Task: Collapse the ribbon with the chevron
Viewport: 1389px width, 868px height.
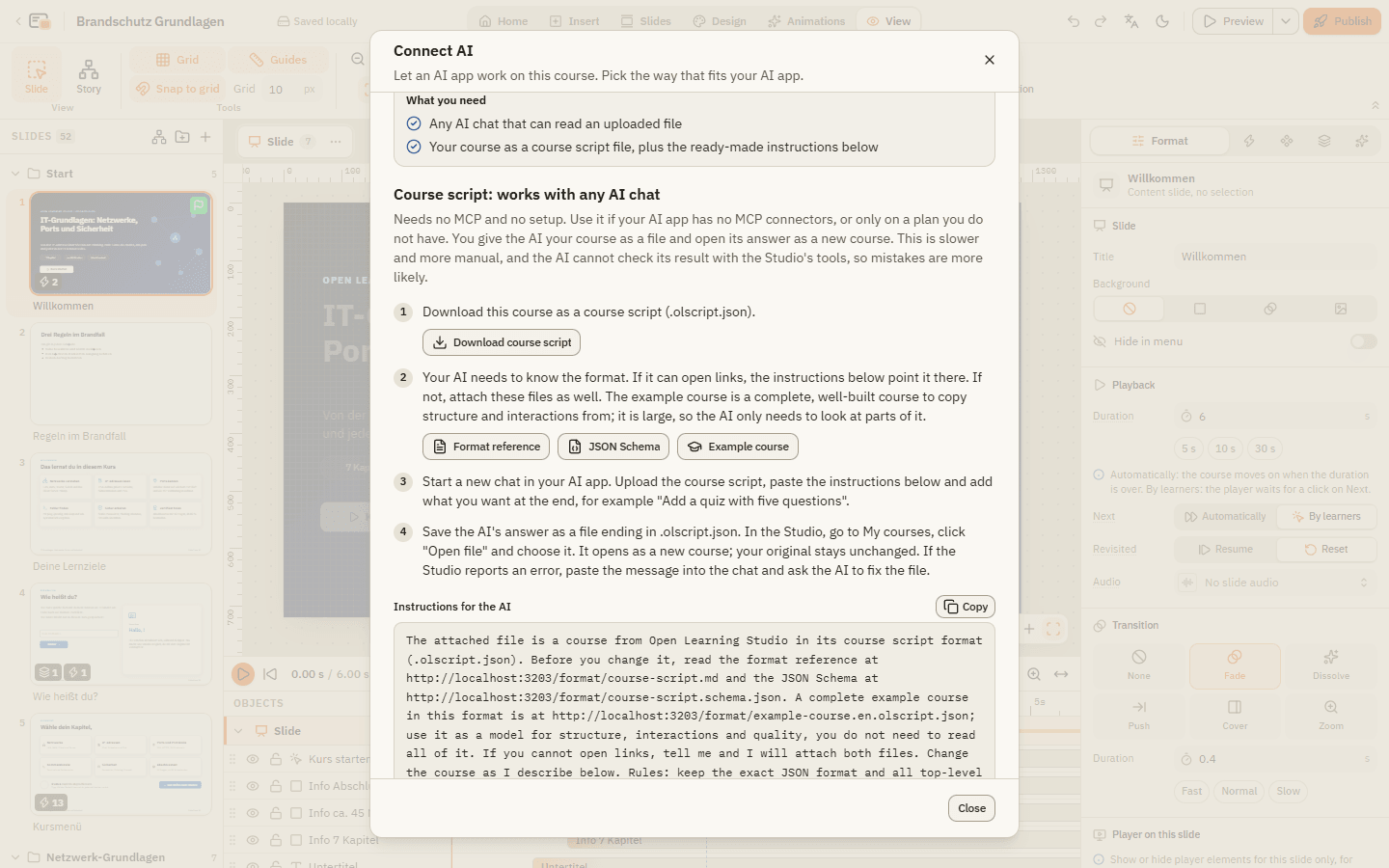Action: (x=1375, y=105)
